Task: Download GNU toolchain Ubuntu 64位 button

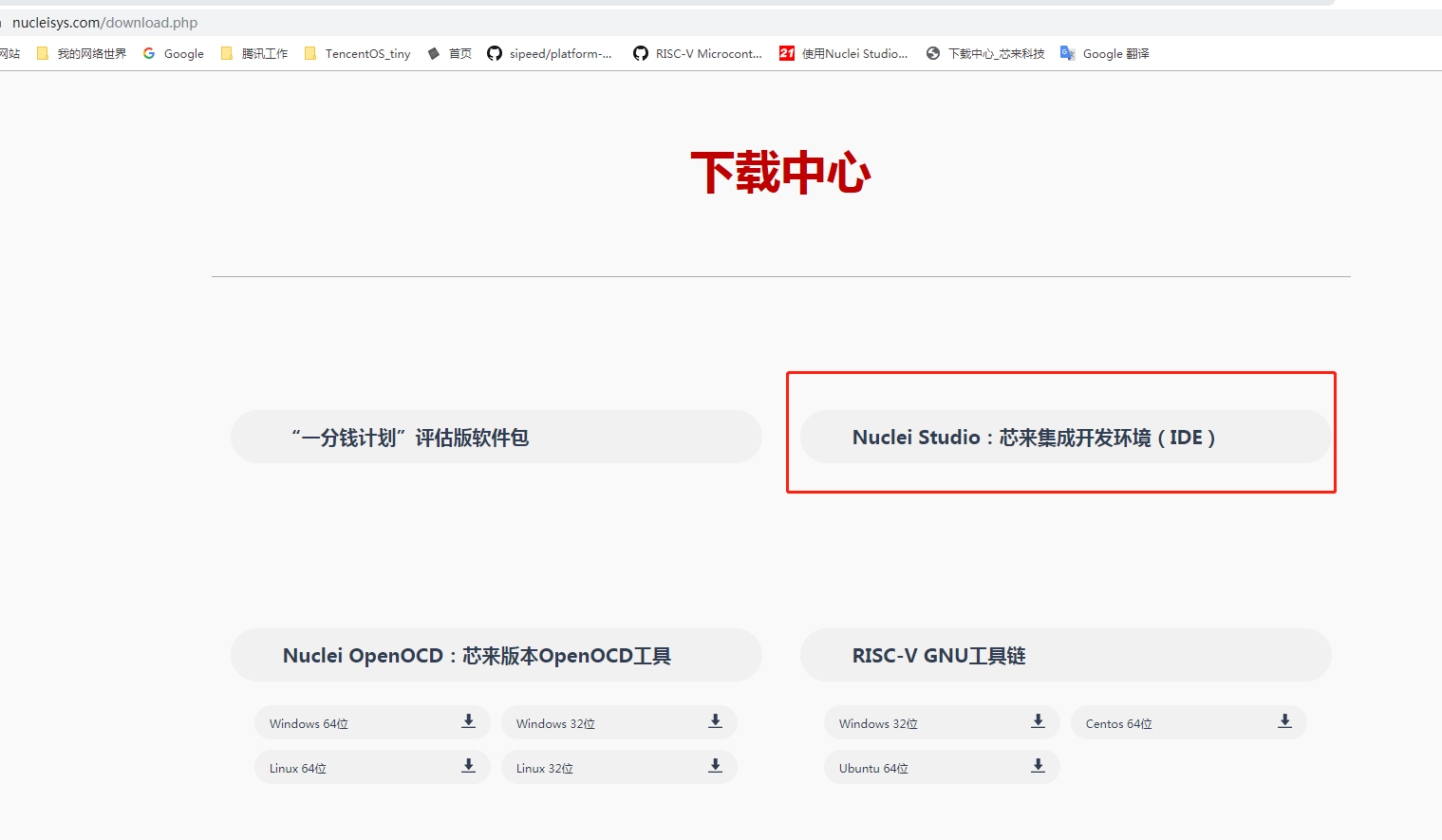Action: [x=942, y=767]
